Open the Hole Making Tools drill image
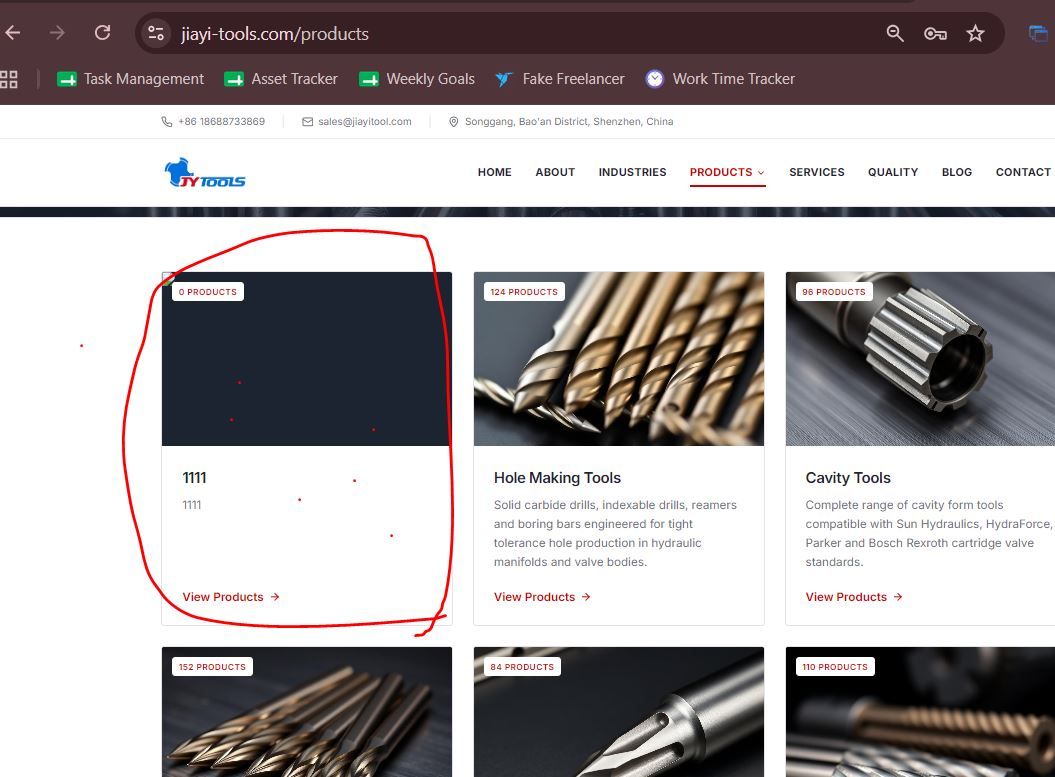This screenshot has height=777, width=1055. [619, 359]
